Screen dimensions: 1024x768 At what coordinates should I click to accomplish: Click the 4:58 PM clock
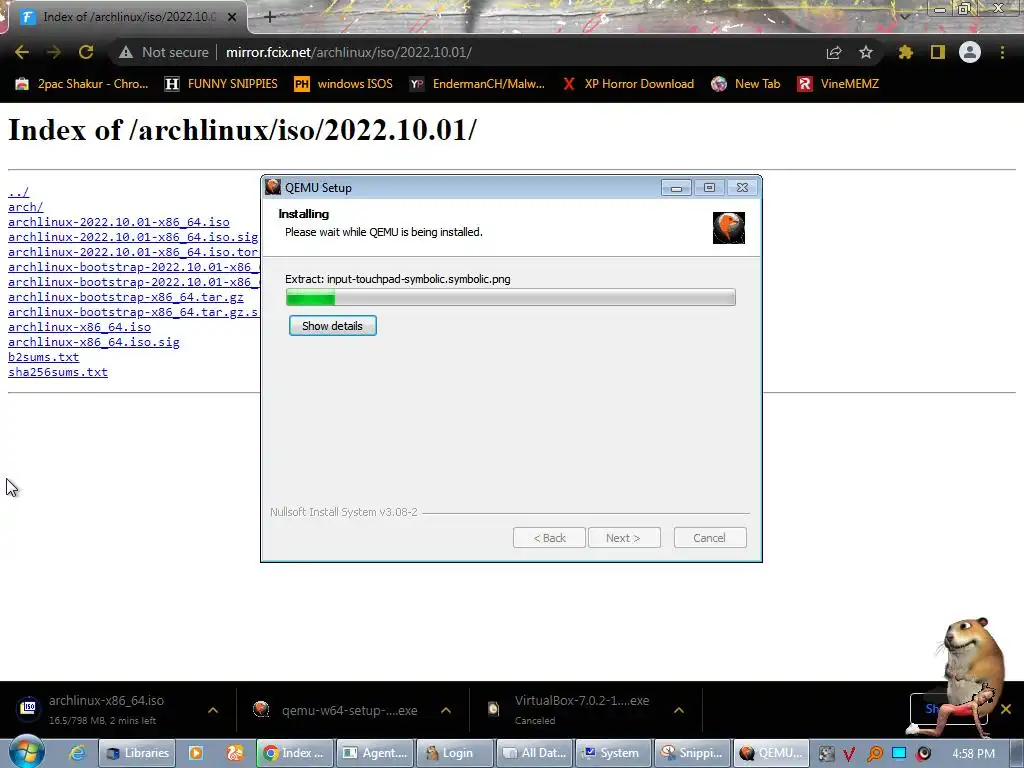[x=973, y=754]
